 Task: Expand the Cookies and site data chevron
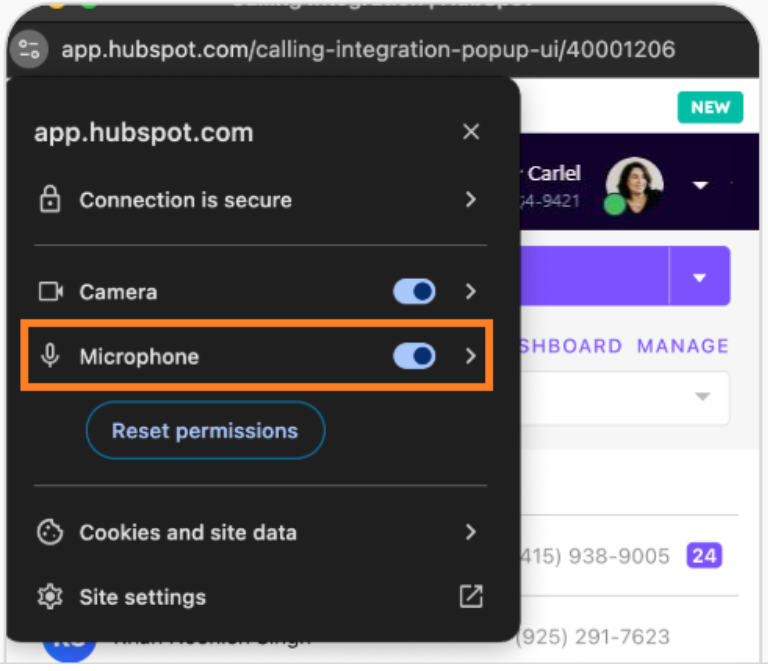[x=471, y=532]
